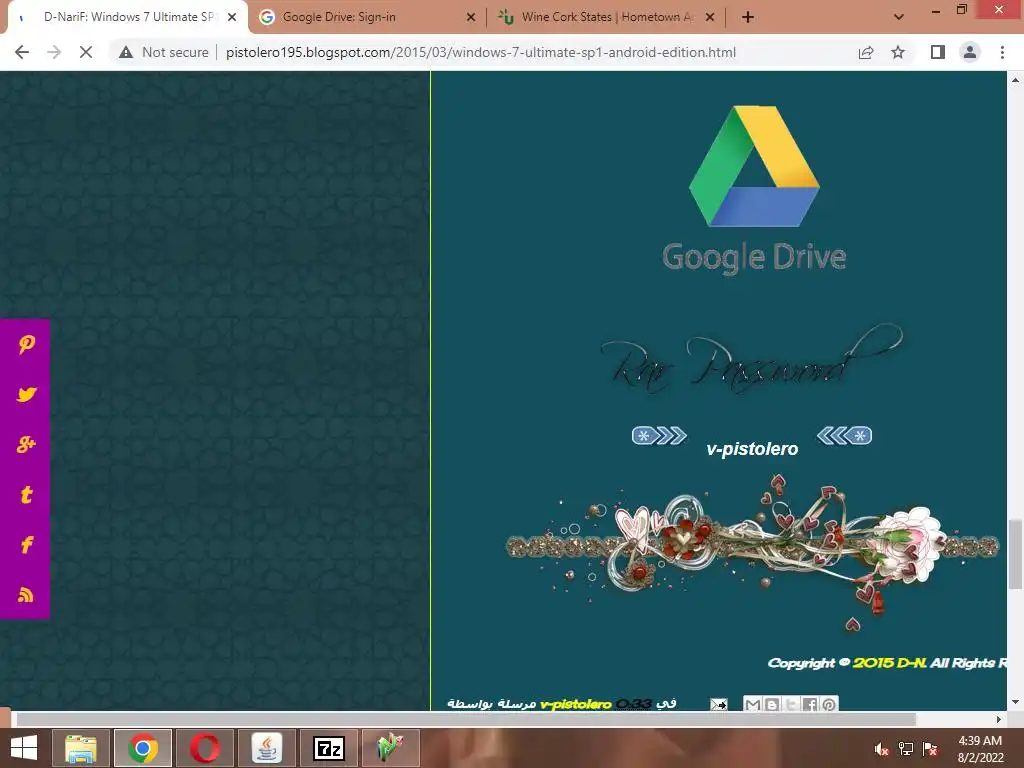Open Twitter link in purple sidebar

coord(26,394)
